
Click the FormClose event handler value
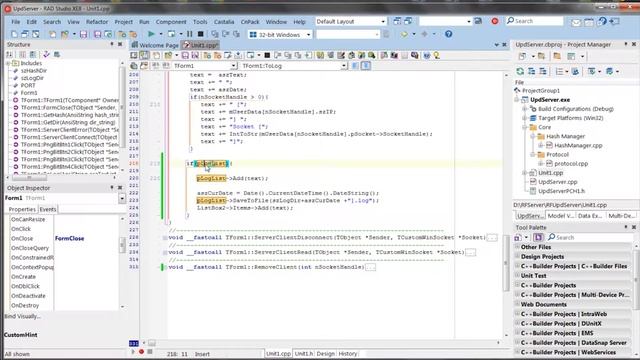point(69,238)
